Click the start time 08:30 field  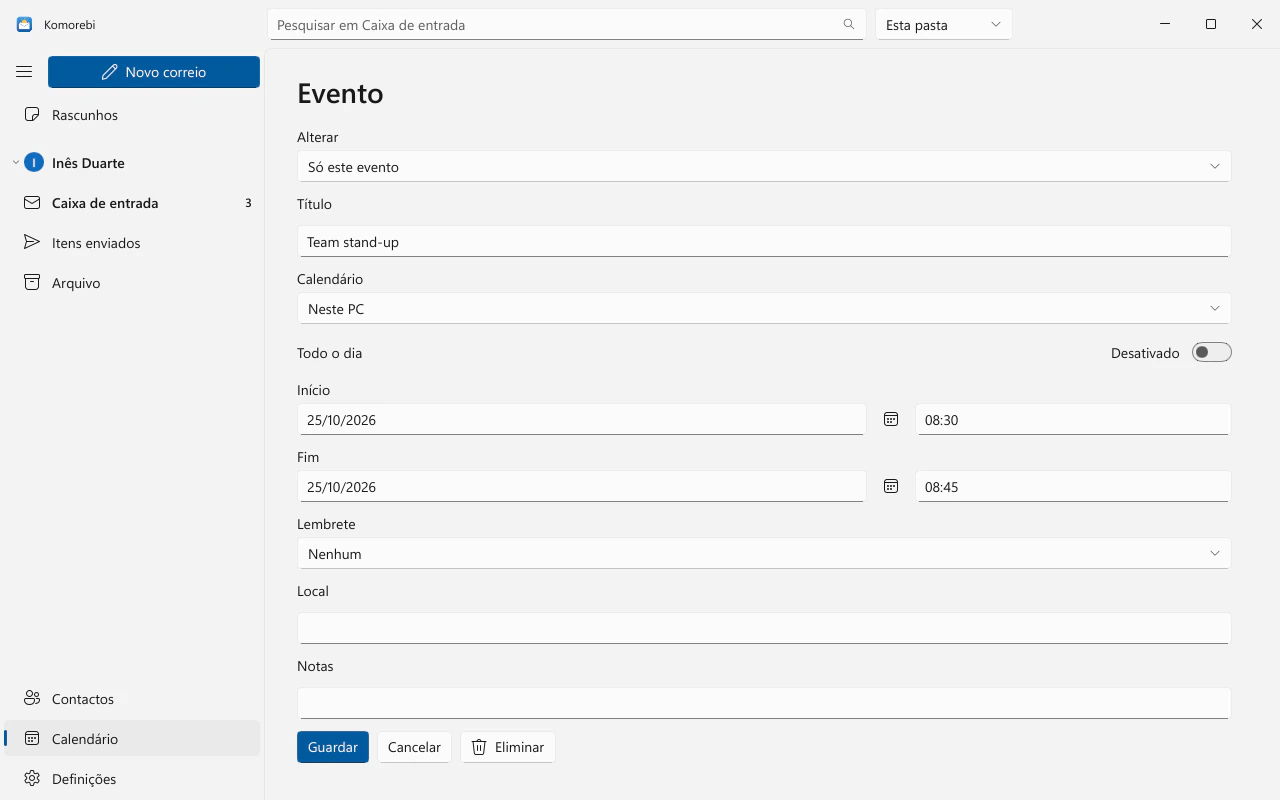[1073, 419]
